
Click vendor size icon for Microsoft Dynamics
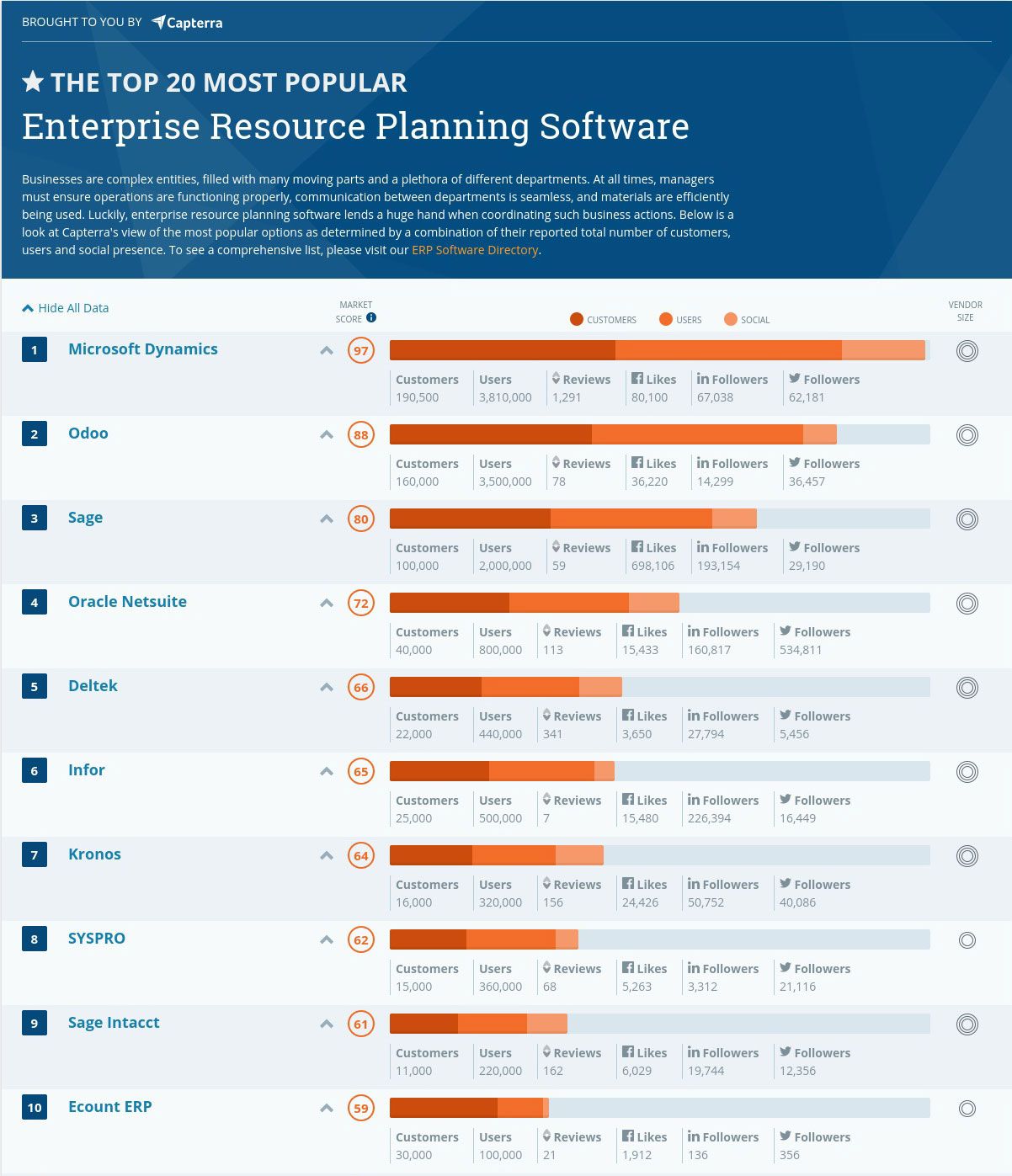967,351
